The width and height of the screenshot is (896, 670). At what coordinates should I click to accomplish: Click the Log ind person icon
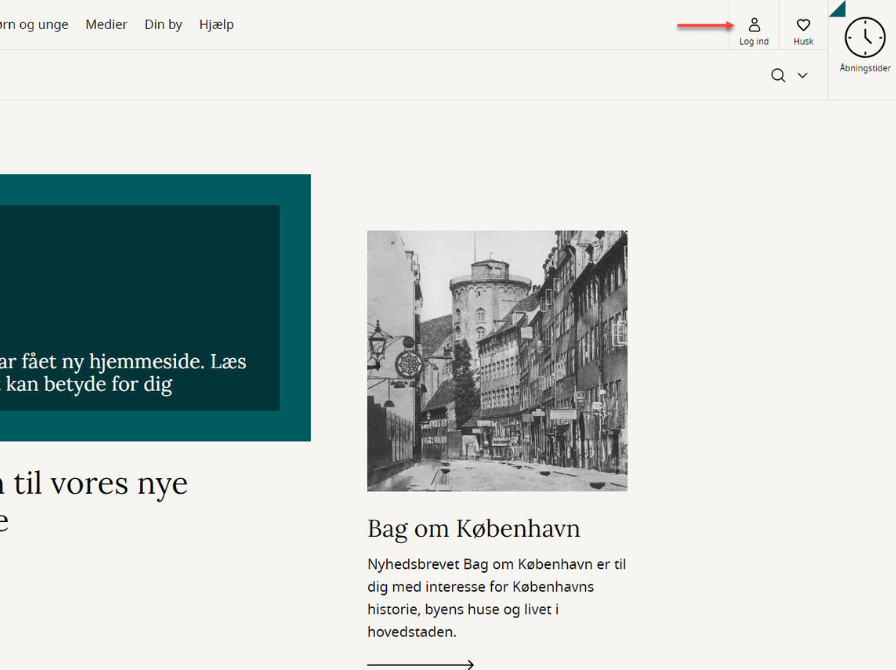(x=754, y=25)
